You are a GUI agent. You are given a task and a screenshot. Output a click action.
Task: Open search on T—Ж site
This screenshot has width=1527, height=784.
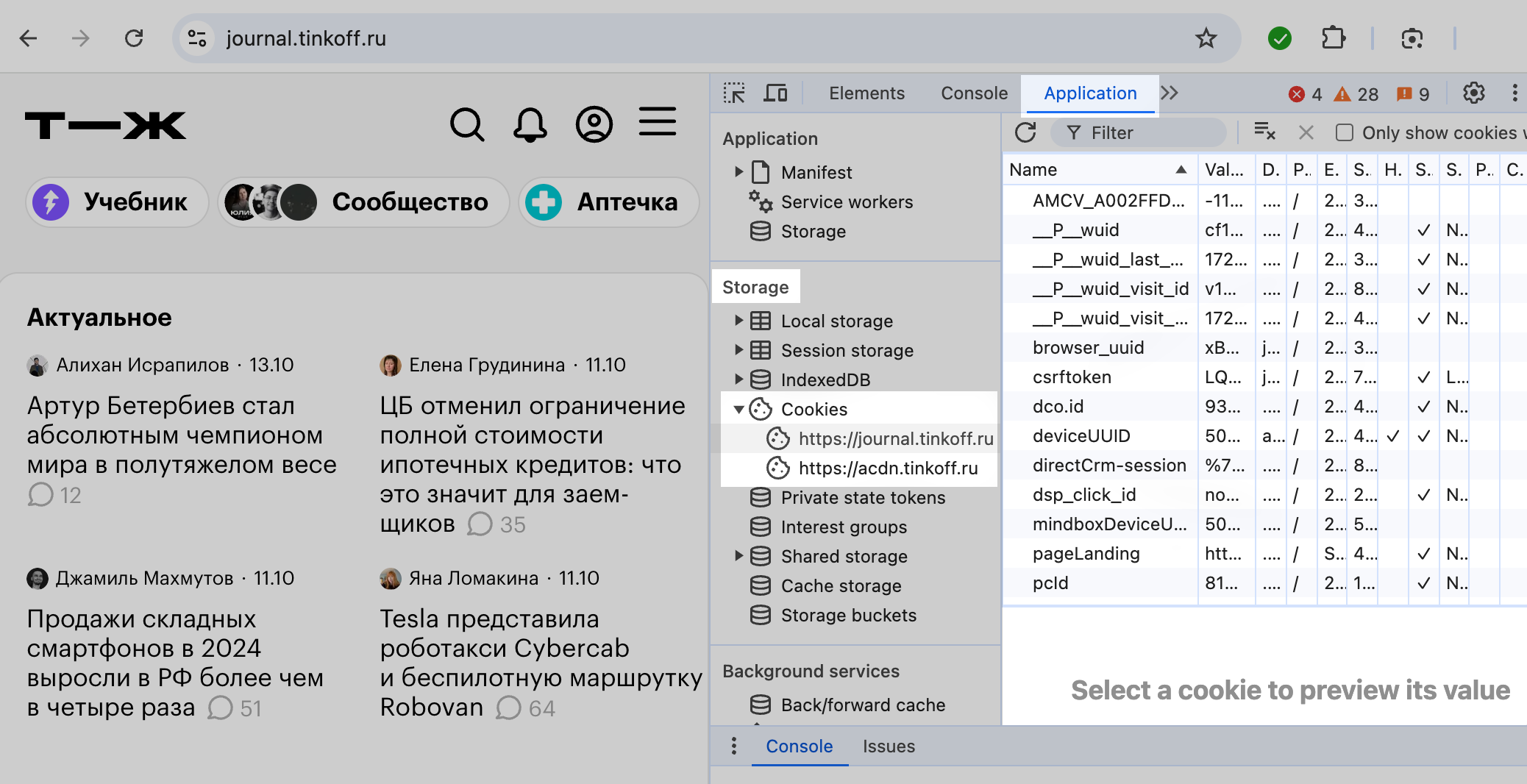tap(467, 124)
